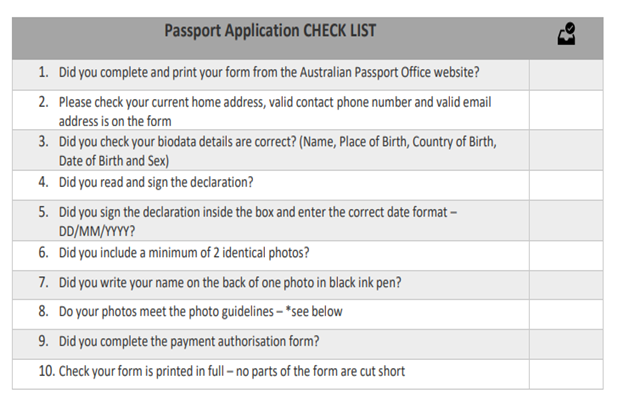Viewport: 618px width, 410px height.
Task: Click the current home address checklist text
Action: point(274,111)
